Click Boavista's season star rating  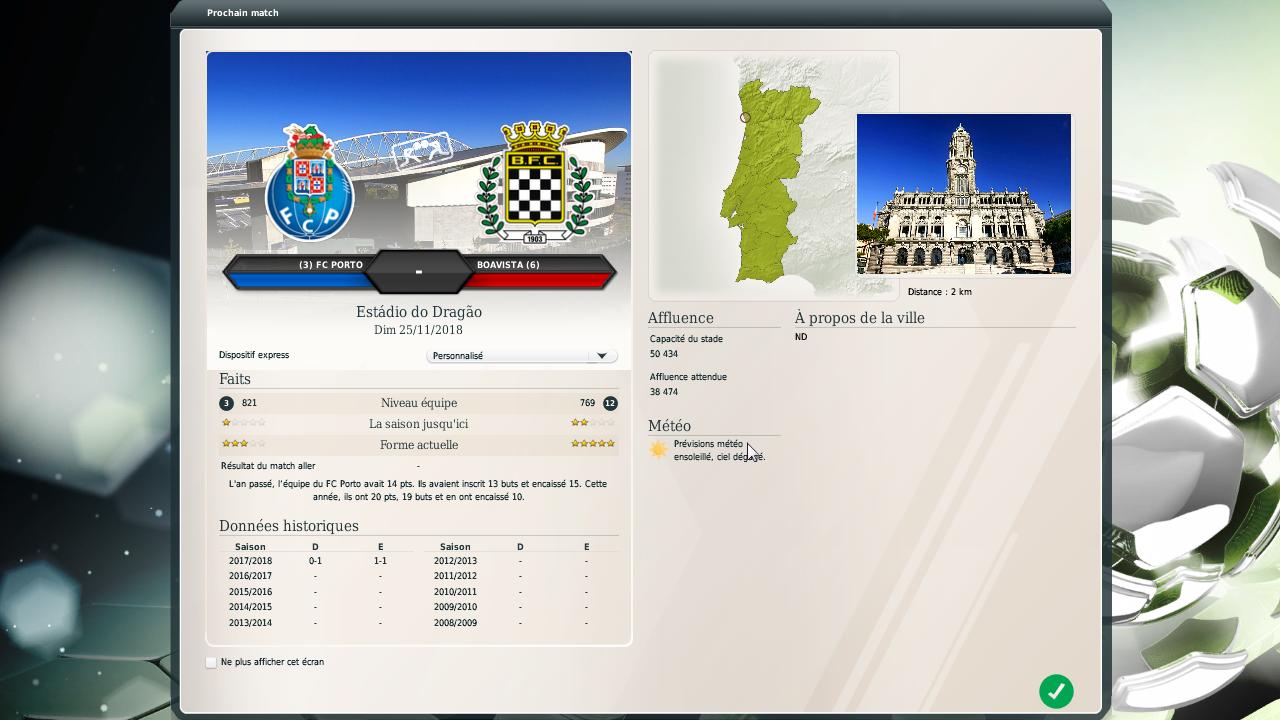(x=593, y=423)
